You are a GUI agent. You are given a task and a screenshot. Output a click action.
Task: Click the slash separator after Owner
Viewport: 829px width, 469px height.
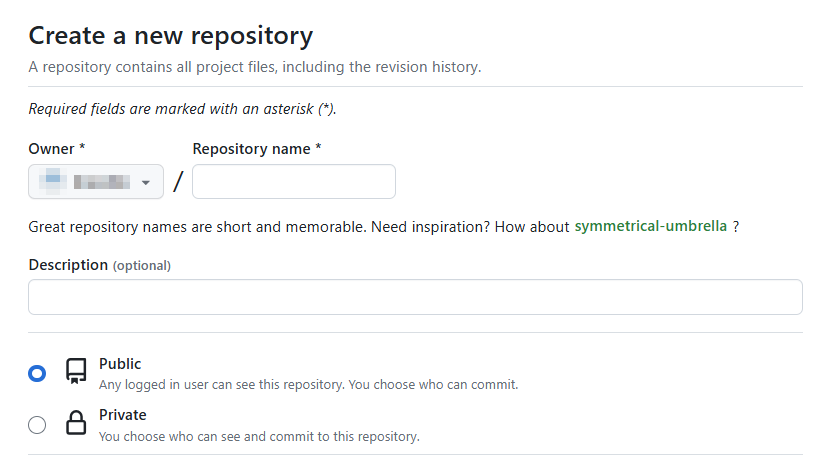[x=178, y=182]
